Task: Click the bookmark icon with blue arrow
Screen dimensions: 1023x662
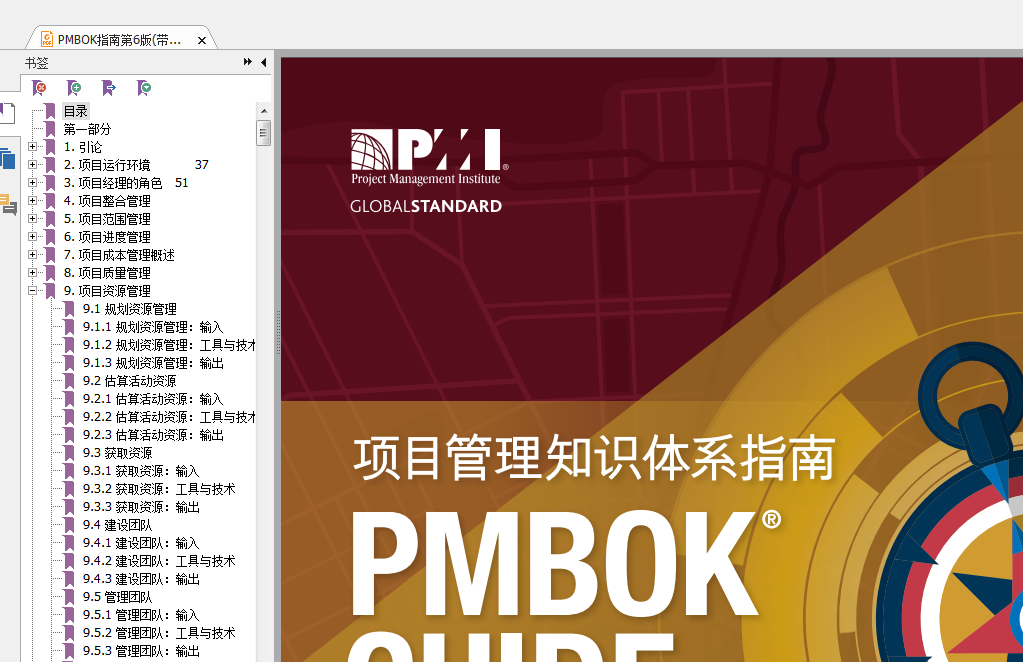Action: pos(109,87)
